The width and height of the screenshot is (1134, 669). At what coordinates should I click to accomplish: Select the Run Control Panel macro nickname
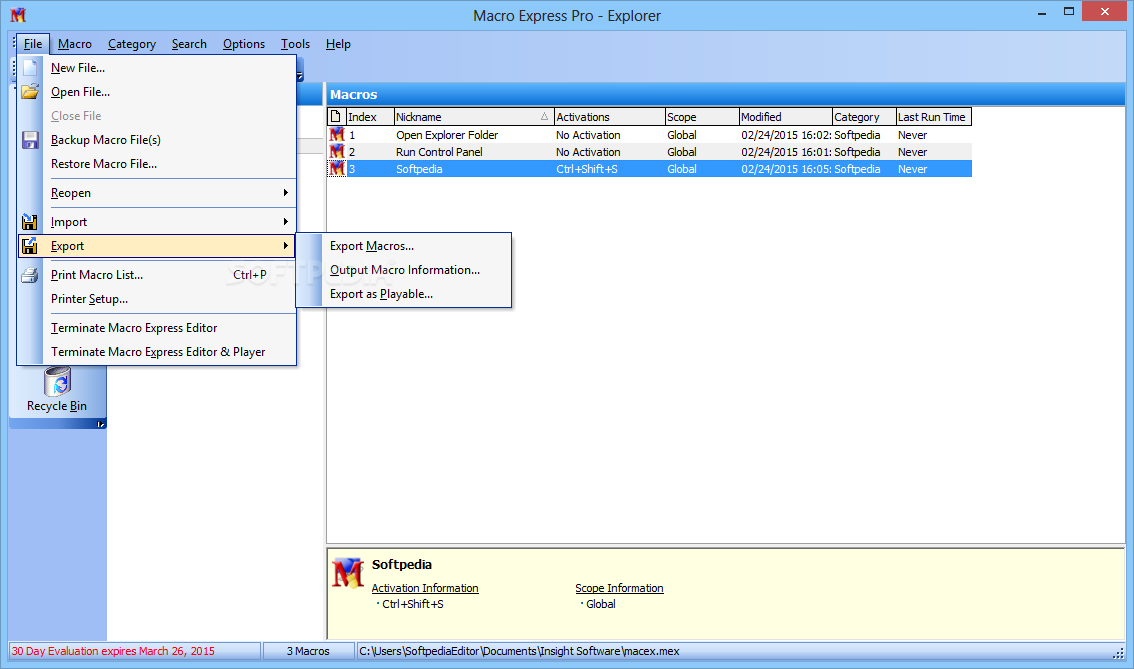(439, 152)
